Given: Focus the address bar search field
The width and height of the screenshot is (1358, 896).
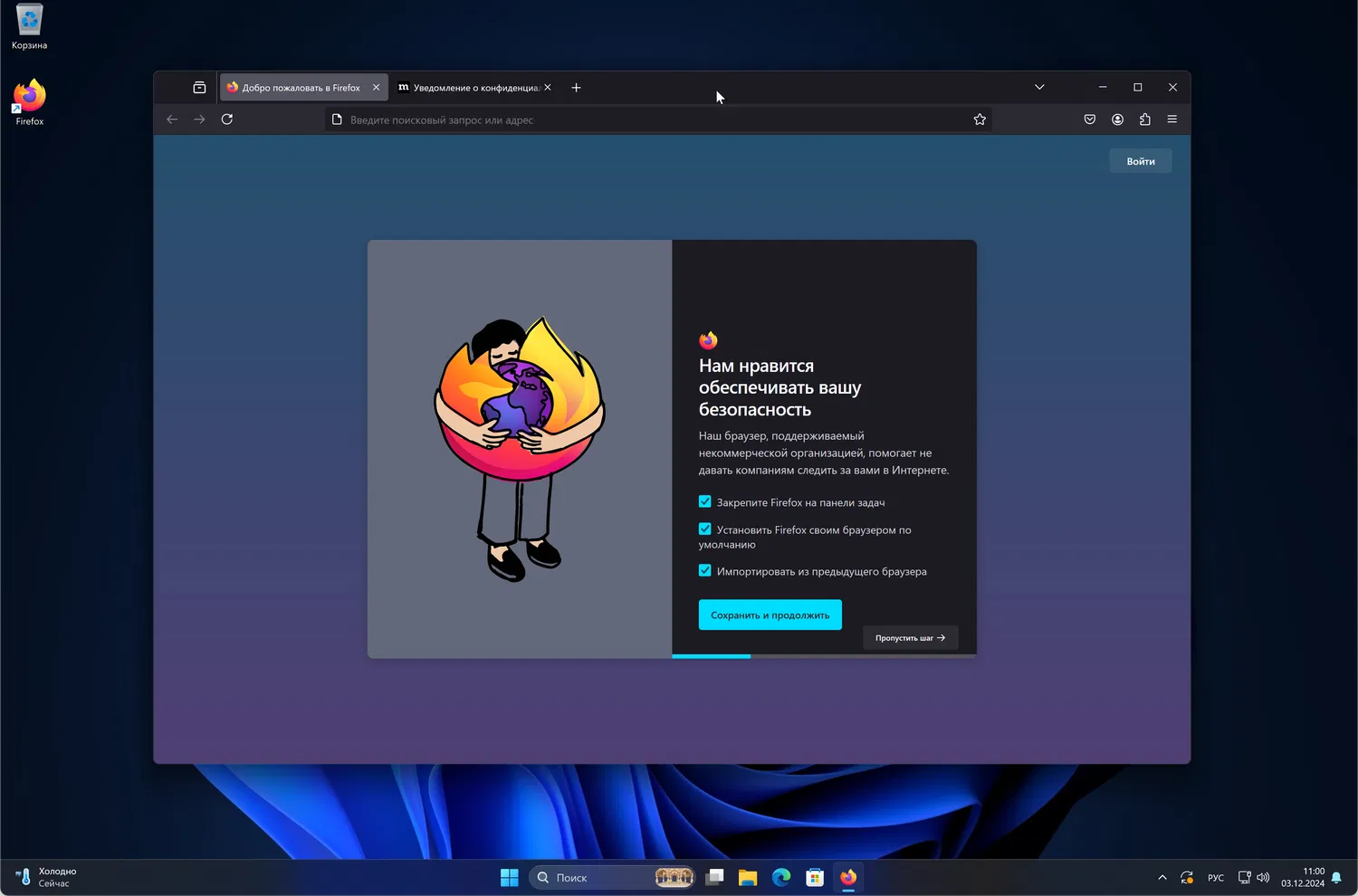Looking at the screenshot, I should click(x=658, y=119).
